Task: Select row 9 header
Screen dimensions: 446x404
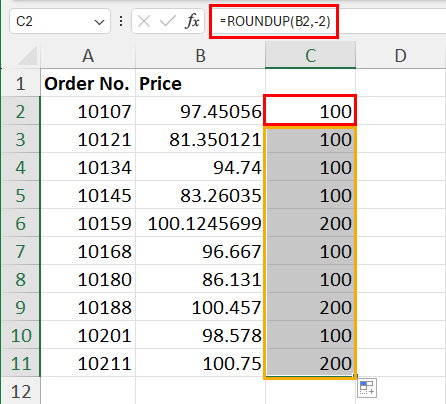Action: point(21,307)
